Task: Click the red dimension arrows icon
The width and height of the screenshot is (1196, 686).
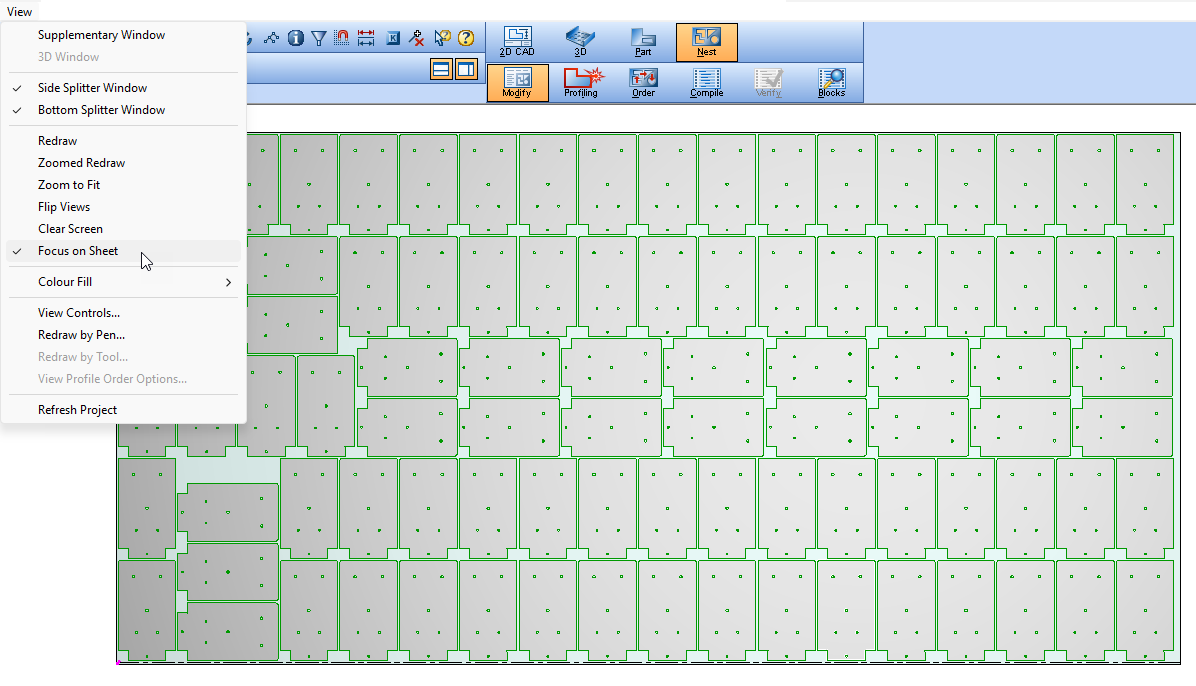Action: [x=366, y=38]
